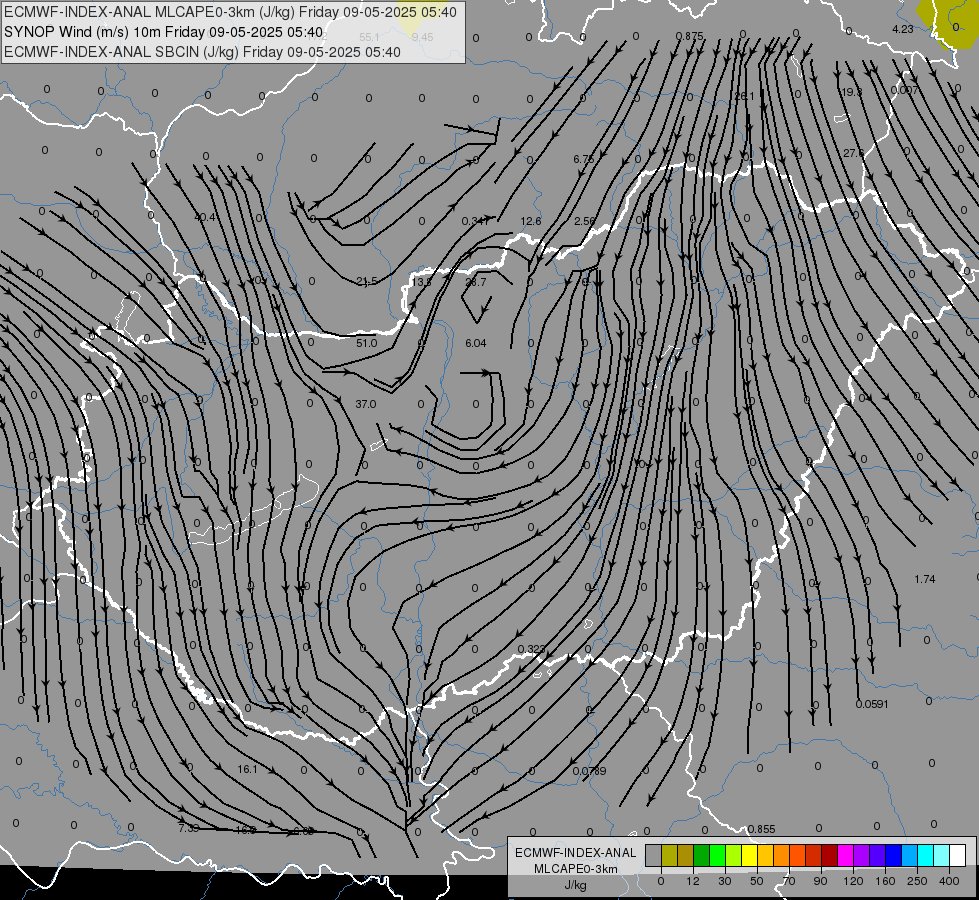Click the map value 16.1
The image size is (979, 900).
click(248, 769)
